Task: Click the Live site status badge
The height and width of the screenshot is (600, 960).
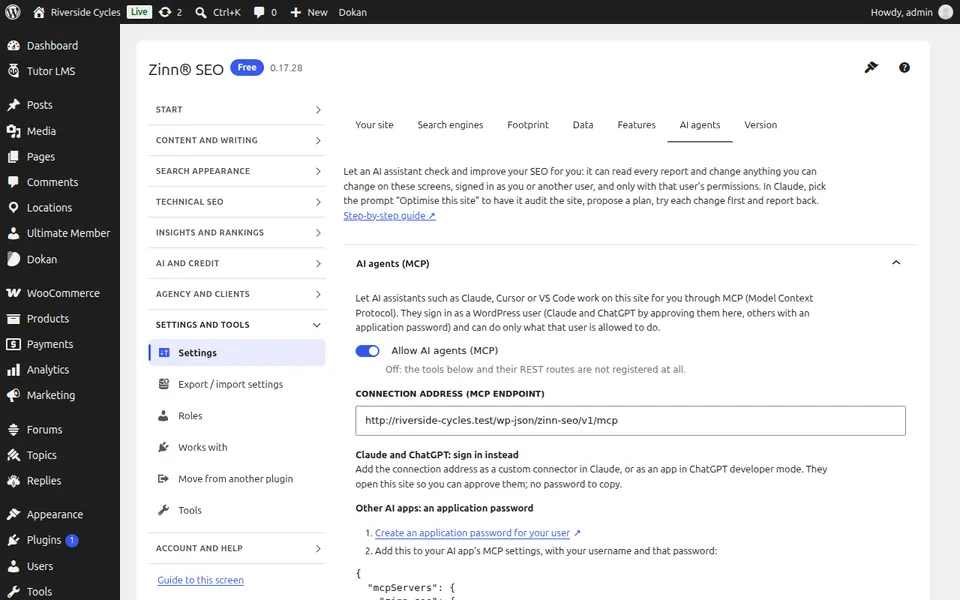Action: tap(139, 12)
